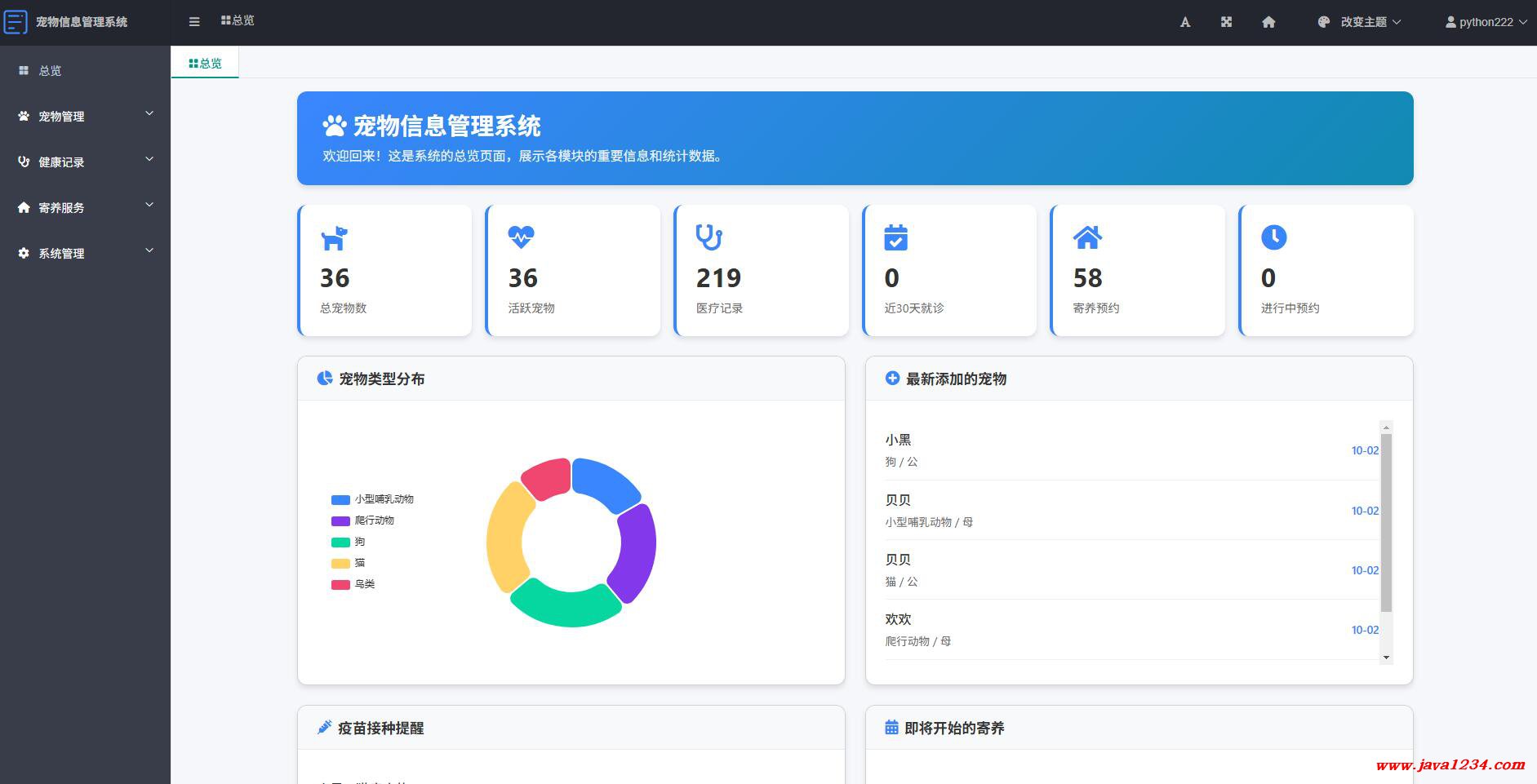Click the home icon in the top navigation
1537x784 pixels.
click(x=1268, y=22)
